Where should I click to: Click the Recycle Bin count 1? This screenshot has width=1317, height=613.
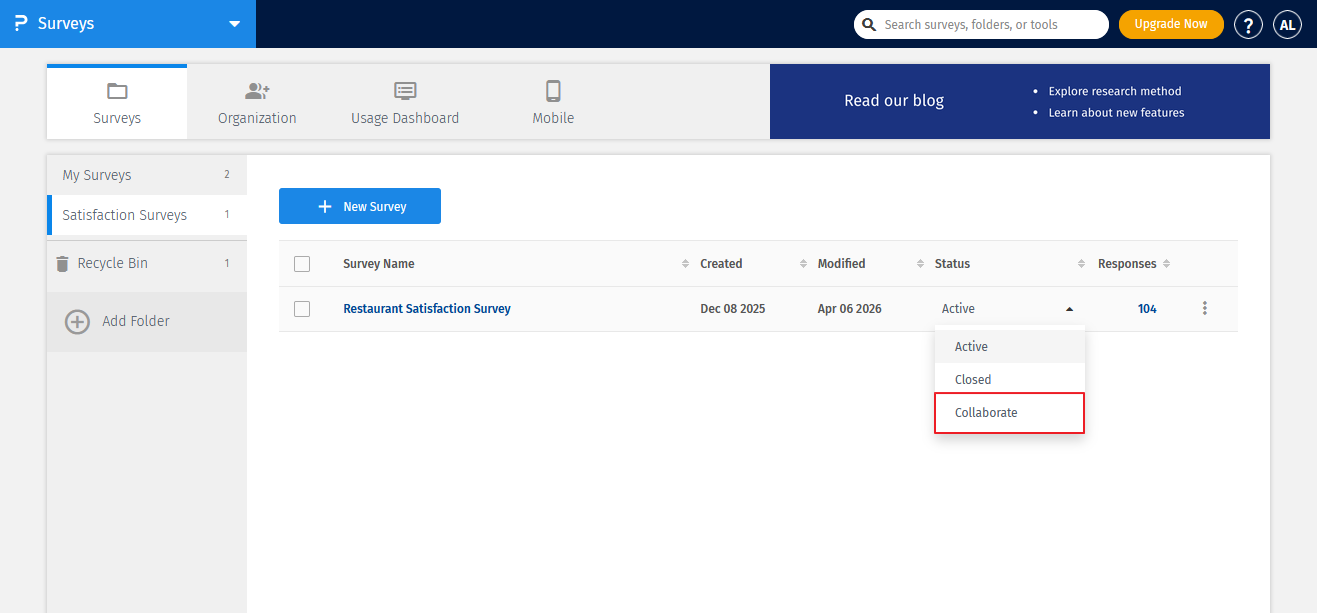coord(227,263)
